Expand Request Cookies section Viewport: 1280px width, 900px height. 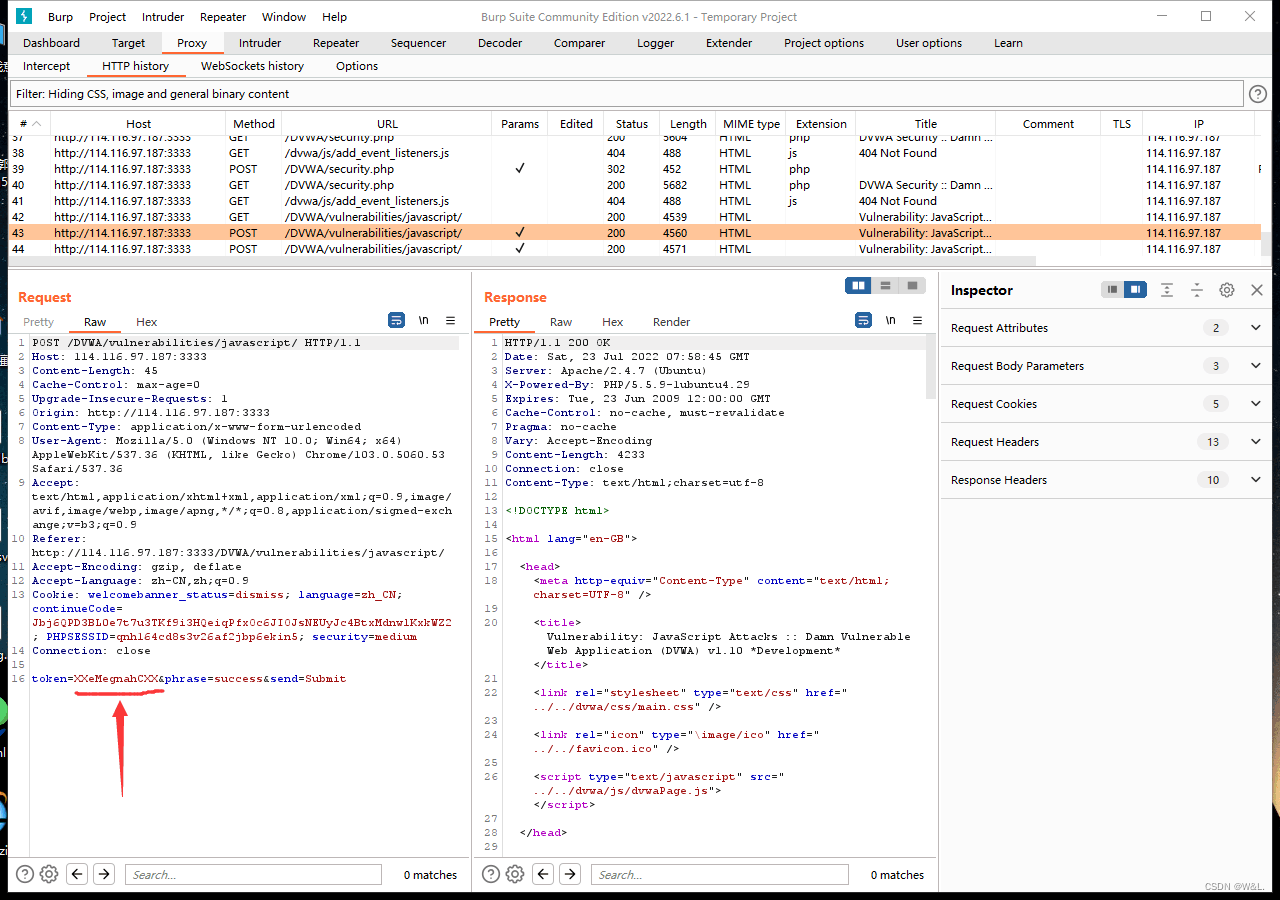1256,404
